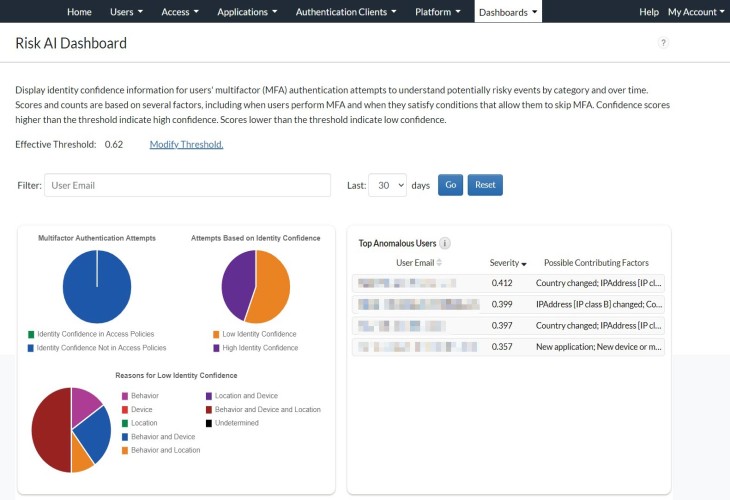The width and height of the screenshot is (730, 500).
Task: Open the Modify Threshold link
Action: tap(186, 144)
